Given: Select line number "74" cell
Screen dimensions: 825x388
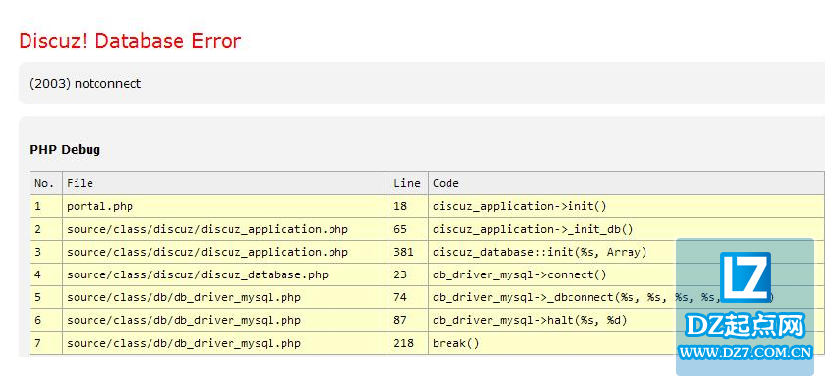Looking at the screenshot, I should 408,297.
